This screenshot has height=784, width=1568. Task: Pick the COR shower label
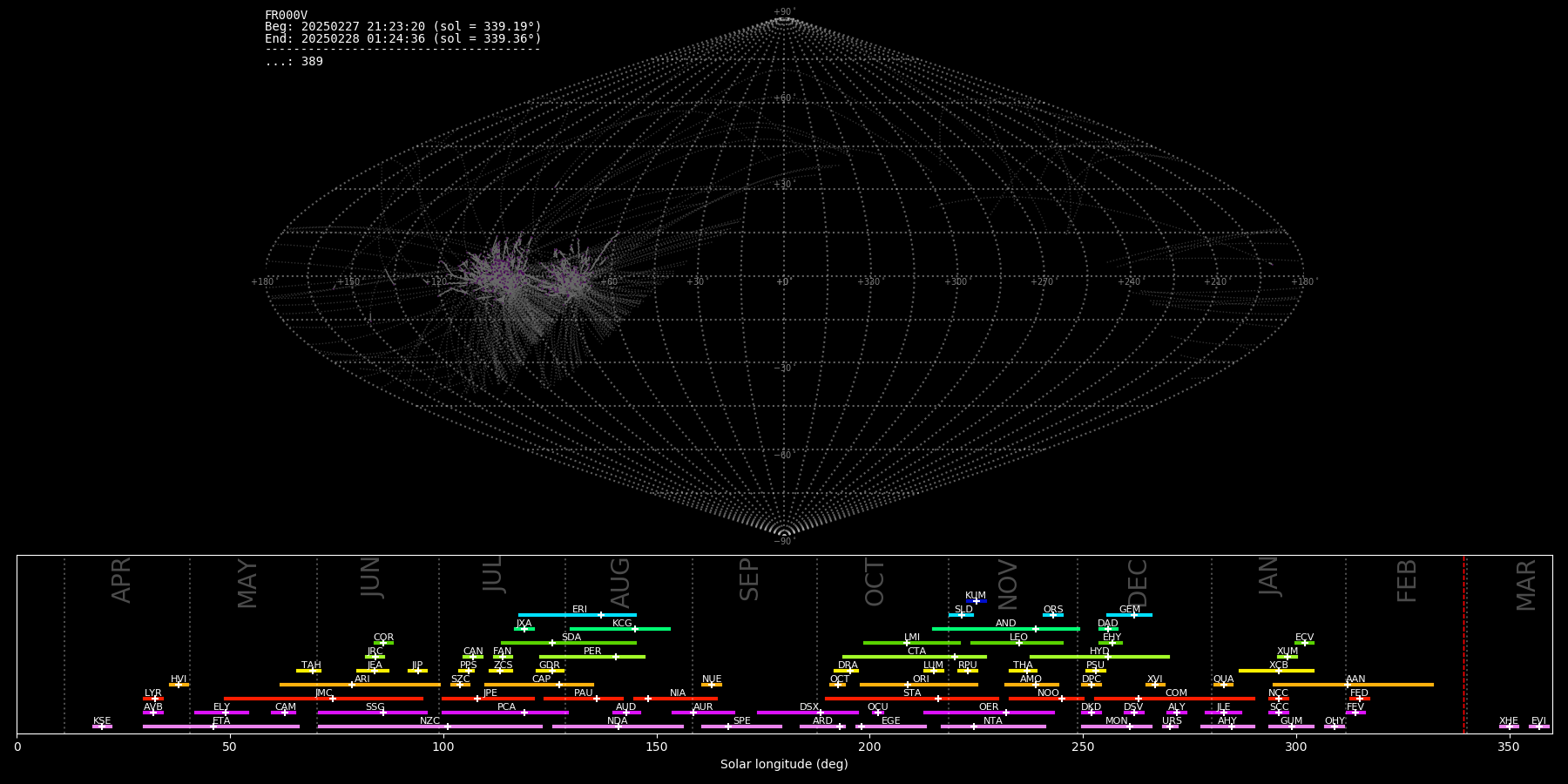tap(383, 638)
